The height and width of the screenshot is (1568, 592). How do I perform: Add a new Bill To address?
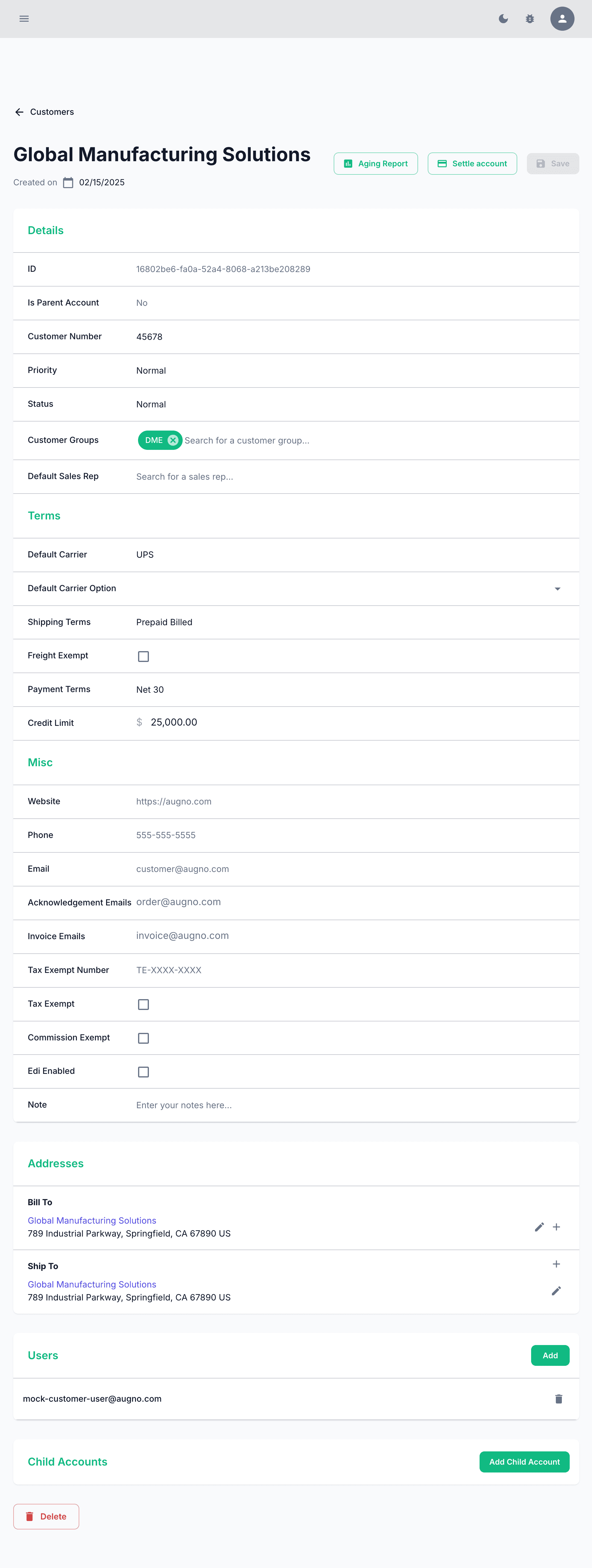point(556,1227)
